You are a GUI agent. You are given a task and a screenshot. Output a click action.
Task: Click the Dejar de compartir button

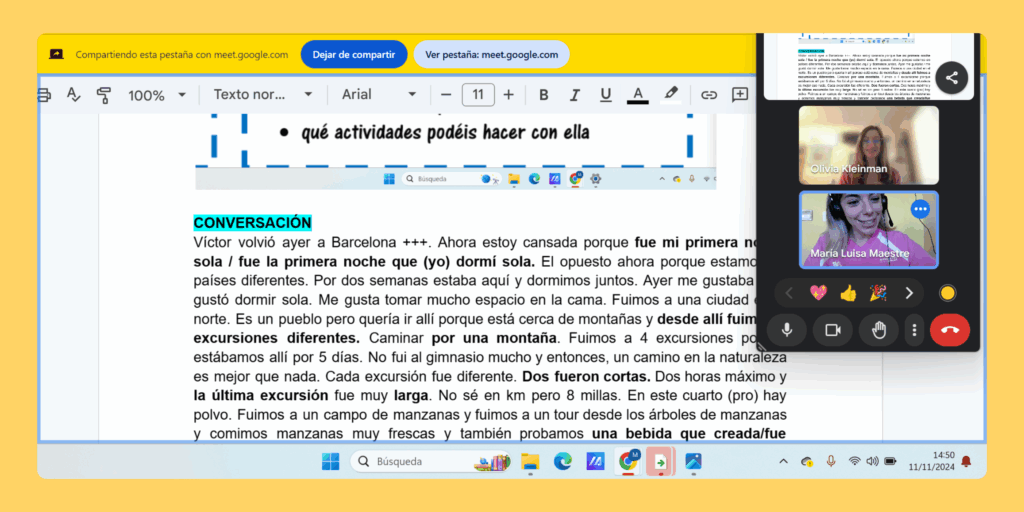coord(353,54)
